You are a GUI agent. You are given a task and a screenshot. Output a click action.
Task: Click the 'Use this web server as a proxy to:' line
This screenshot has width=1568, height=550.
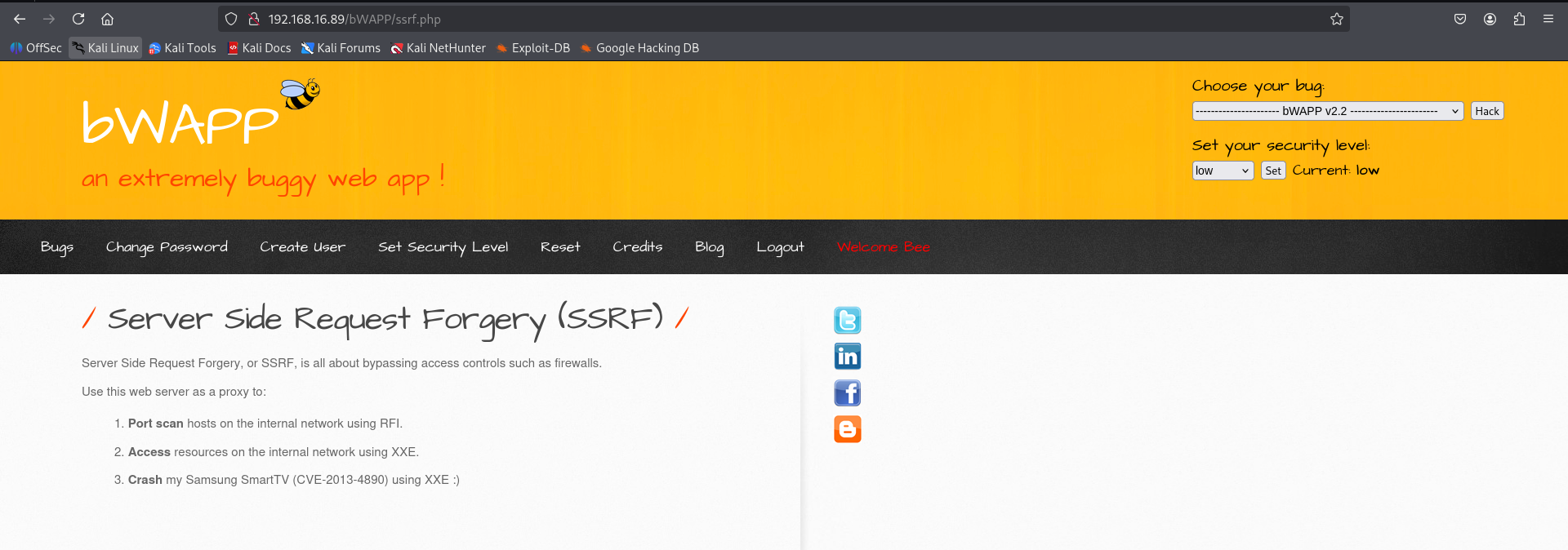[x=174, y=392]
